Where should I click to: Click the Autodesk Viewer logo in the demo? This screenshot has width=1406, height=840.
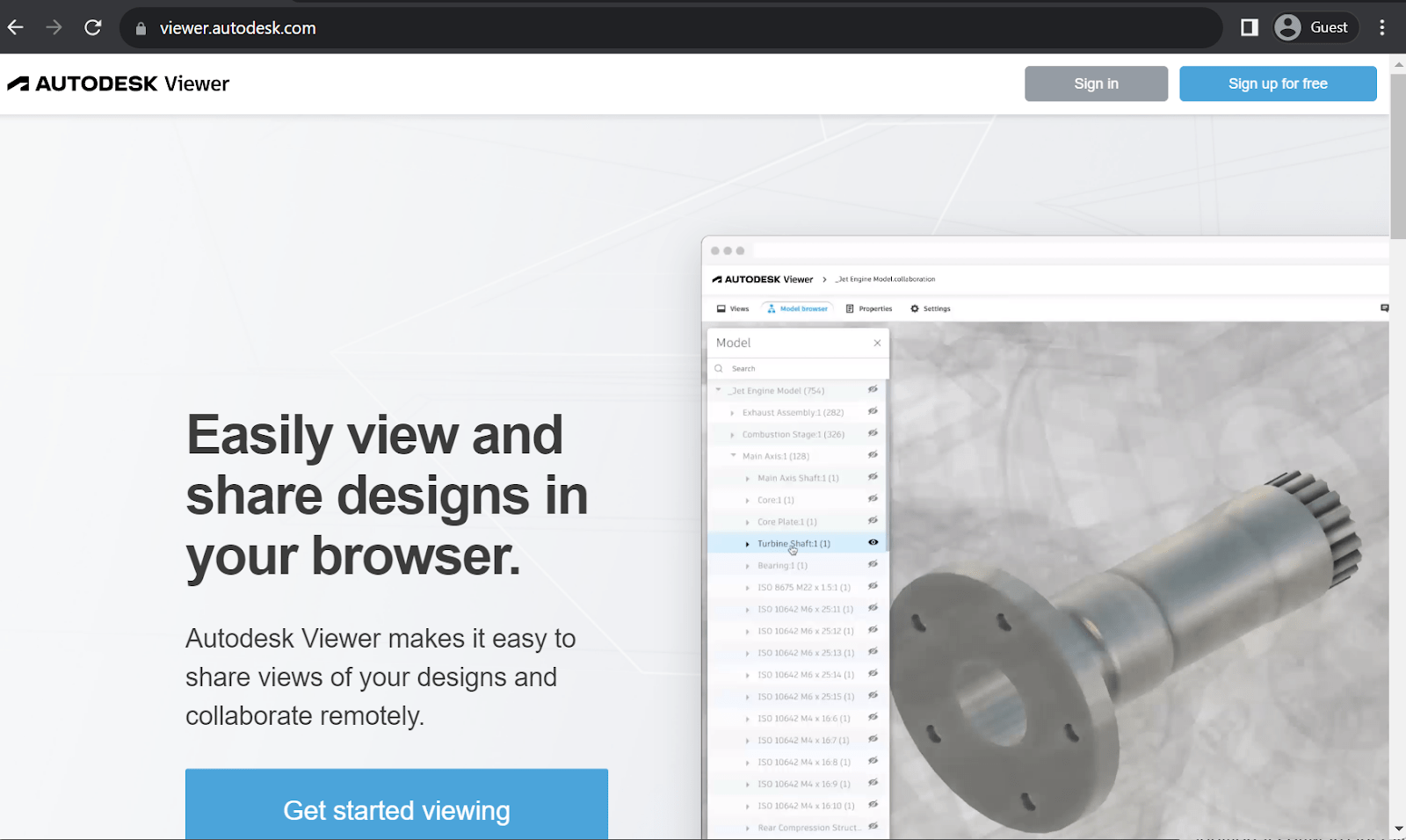pyautogui.click(x=761, y=279)
